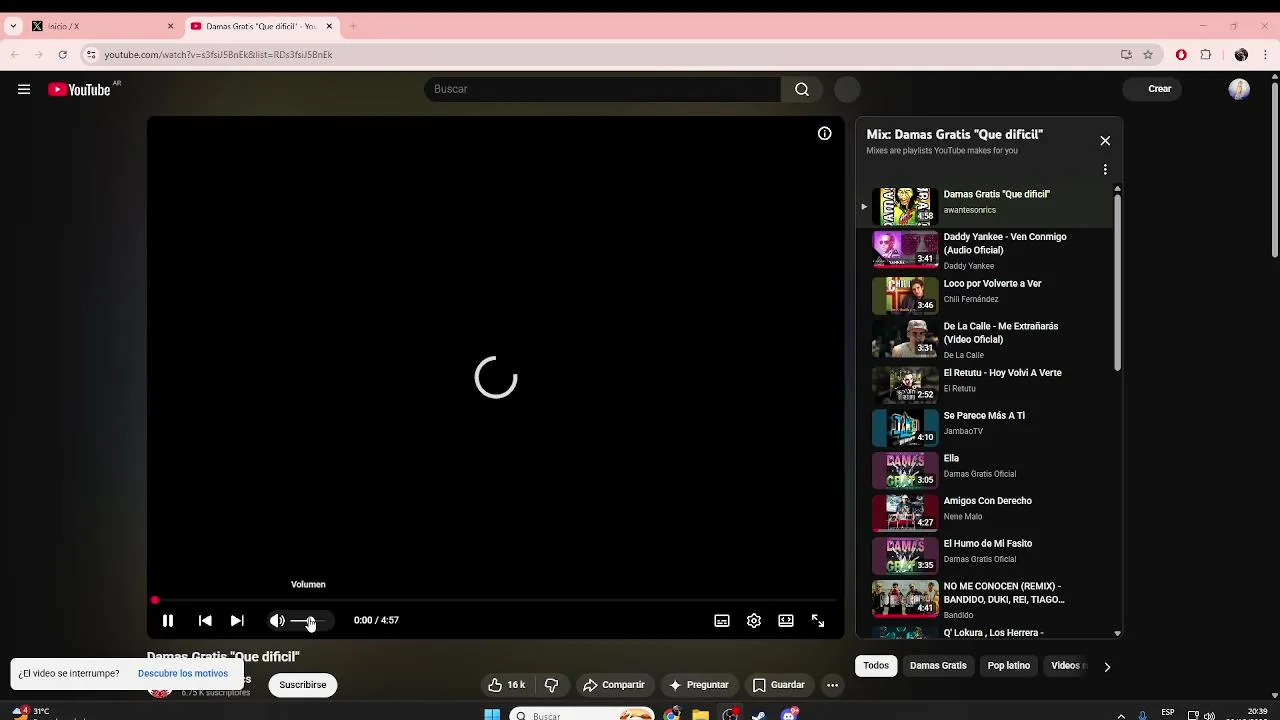The width and height of the screenshot is (1280, 720).
Task: Open a new browser tab
Action: pyautogui.click(x=353, y=26)
